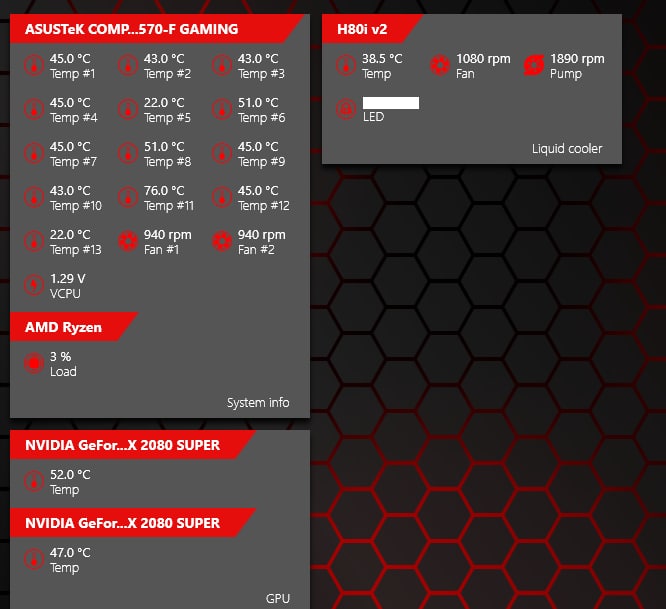Screen dimensions: 666x609
Task: Click the 1890 rpm Pump reading
Action: tap(577, 59)
